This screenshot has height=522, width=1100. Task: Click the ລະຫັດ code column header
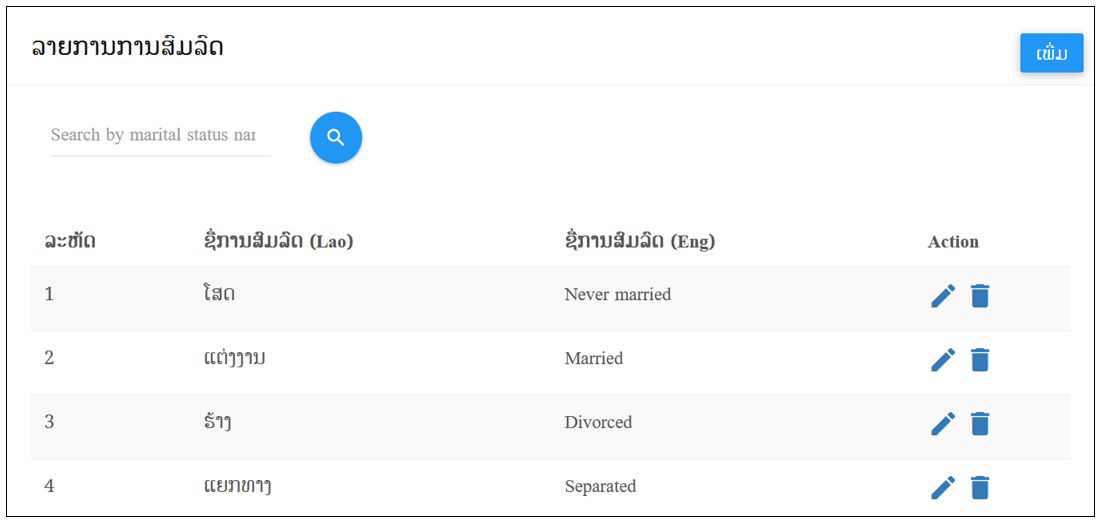coord(70,242)
